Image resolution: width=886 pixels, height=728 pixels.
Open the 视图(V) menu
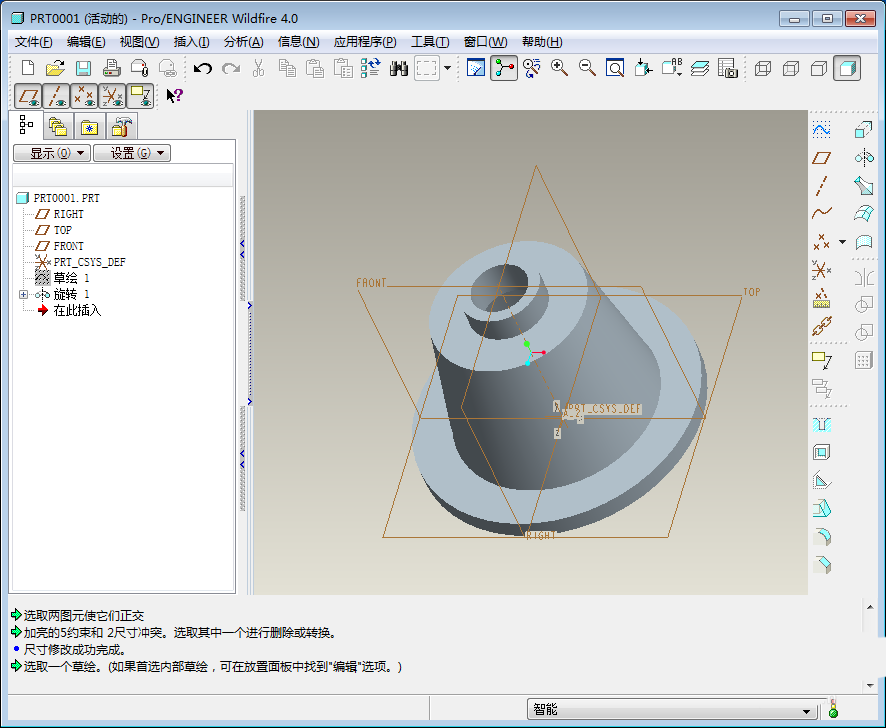click(139, 42)
